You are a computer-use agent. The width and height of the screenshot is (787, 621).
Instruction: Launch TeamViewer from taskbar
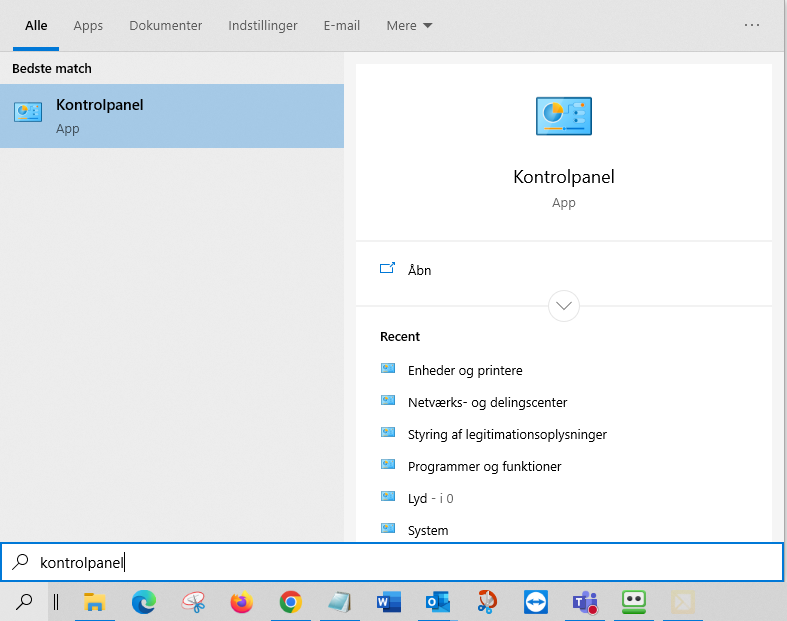point(536,602)
